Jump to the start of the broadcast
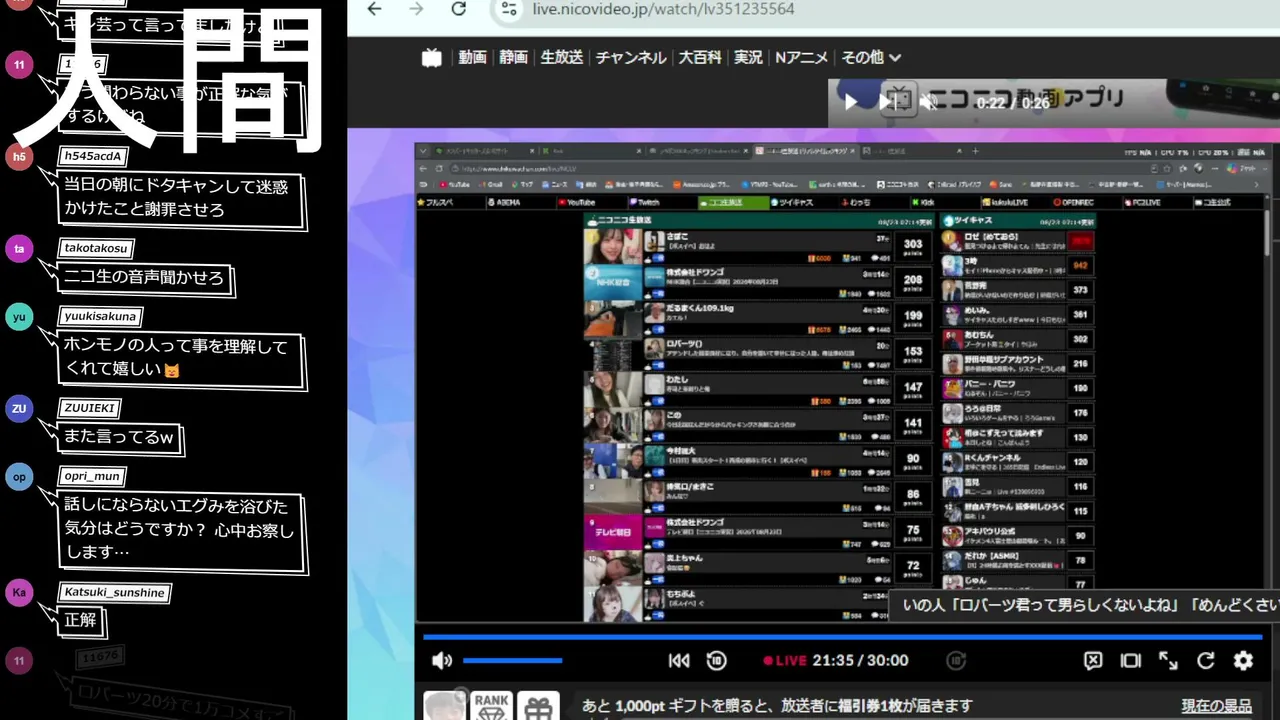1280x720 pixels. [x=679, y=660]
